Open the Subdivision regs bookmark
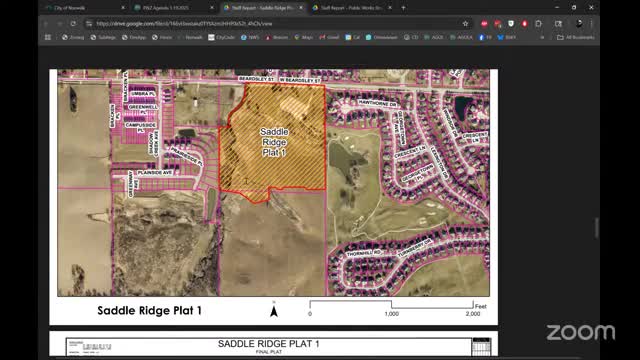Viewport: 640px width, 360px height. click(x=103, y=37)
